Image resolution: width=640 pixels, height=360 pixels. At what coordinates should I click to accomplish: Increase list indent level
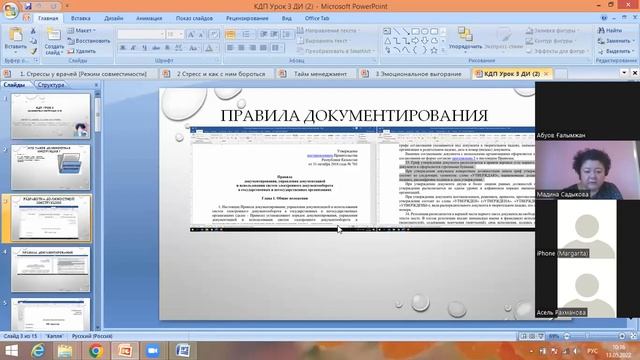coord(274,35)
